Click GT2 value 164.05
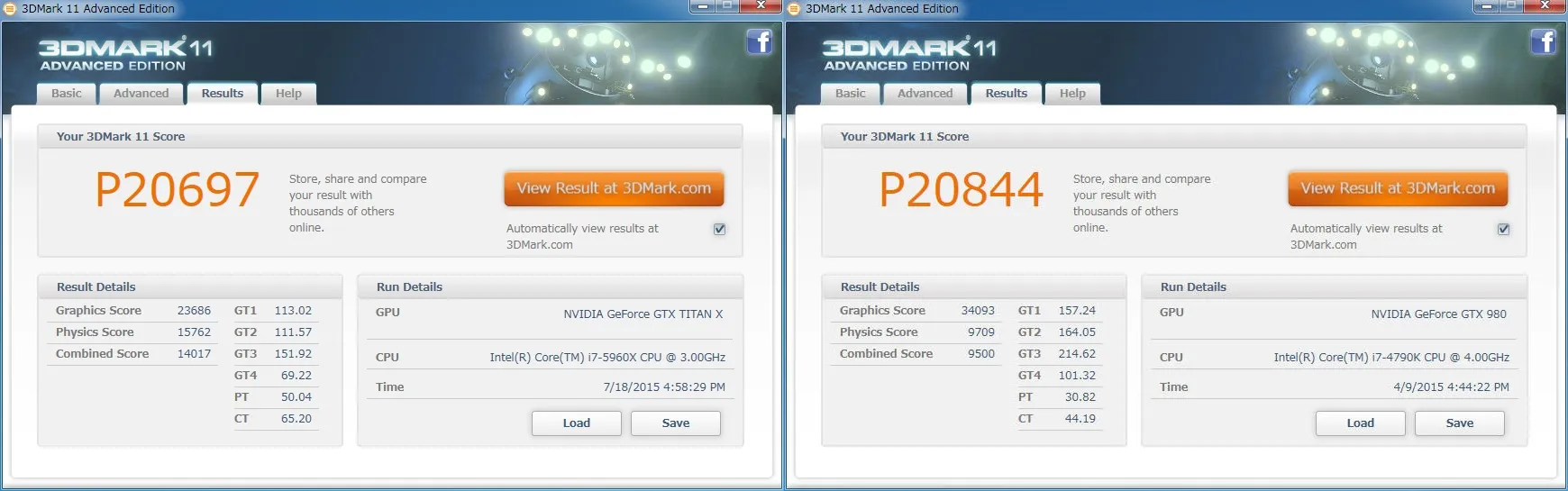This screenshot has width=1568, height=491. coord(1077,332)
